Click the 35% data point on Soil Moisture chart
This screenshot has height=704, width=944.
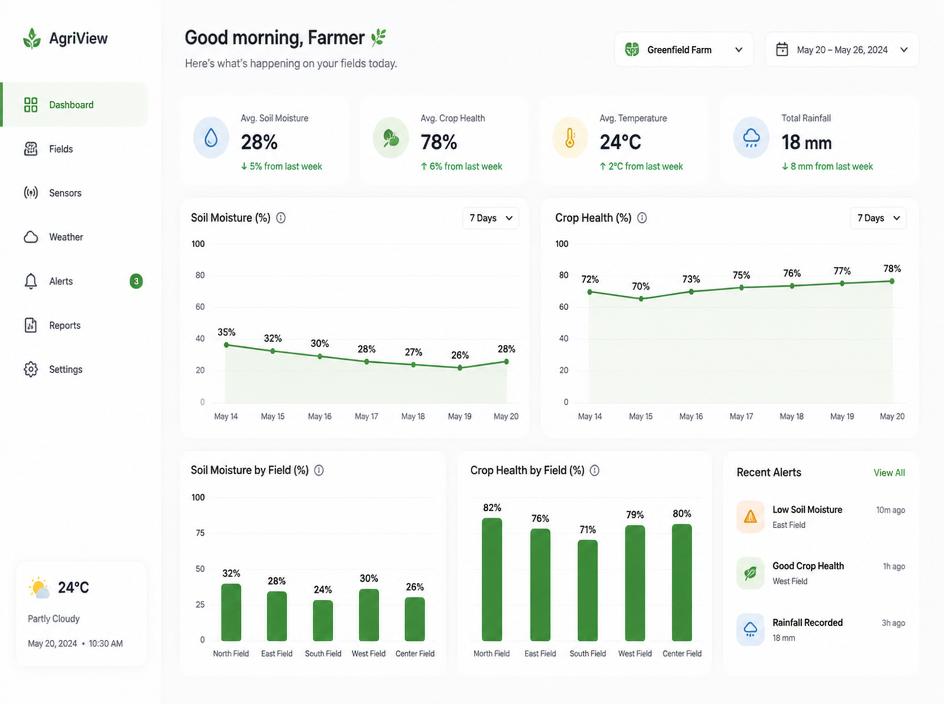[226, 345]
